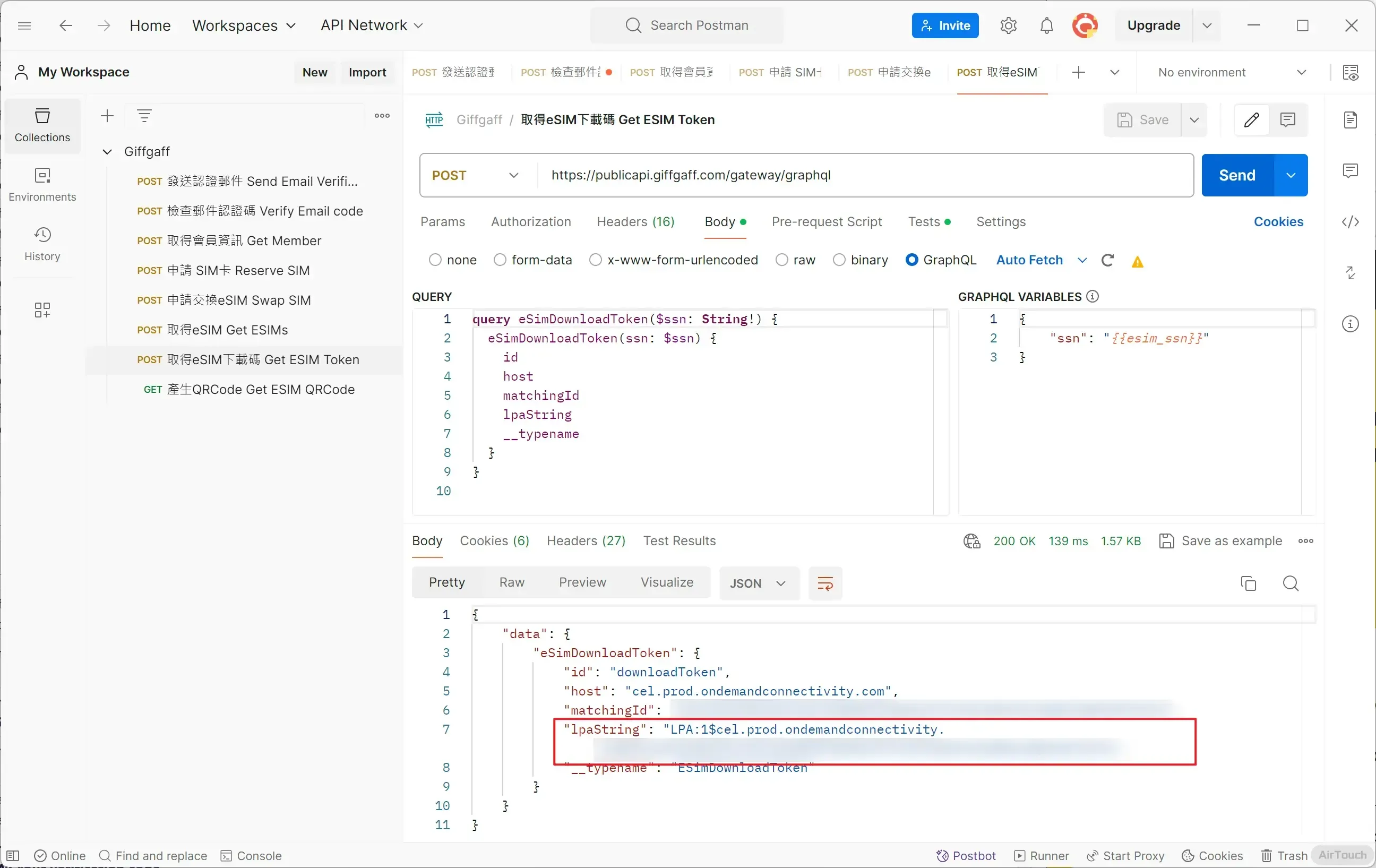Select the raw body type radio
Viewport: 1376px width, 868px height.
coord(782,260)
